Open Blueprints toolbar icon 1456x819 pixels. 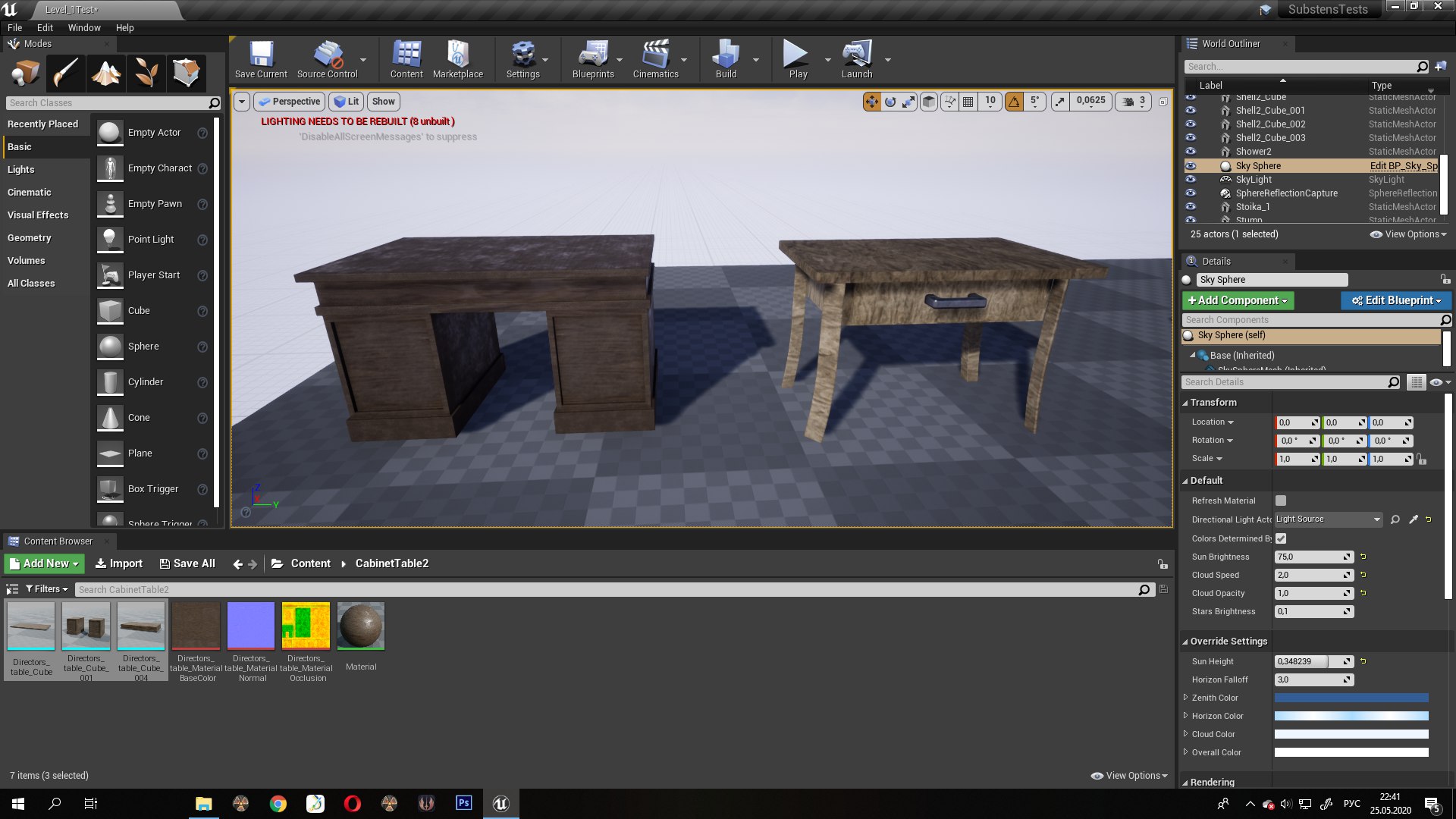point(593,59)
